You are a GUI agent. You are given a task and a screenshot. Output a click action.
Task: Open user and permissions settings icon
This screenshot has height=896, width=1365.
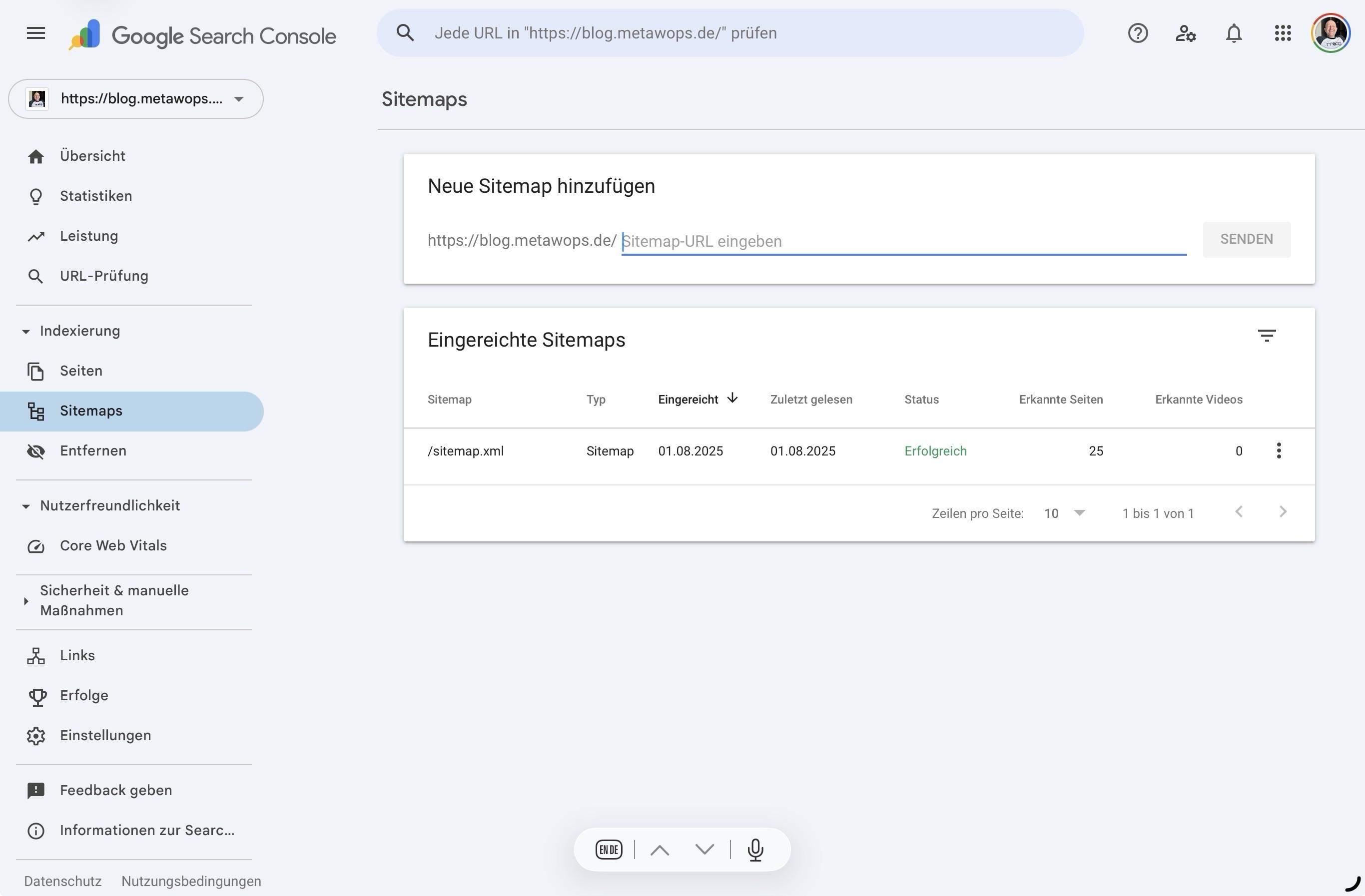(1185, 33)
